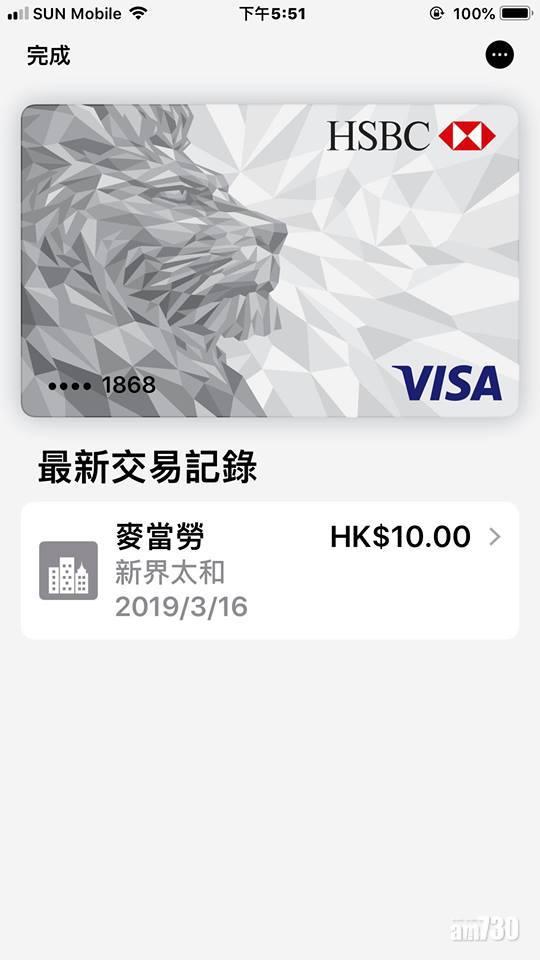540x960 pixels.
Task: Open the 麥當勞 transaction chevron
Action: pos(495,537)
